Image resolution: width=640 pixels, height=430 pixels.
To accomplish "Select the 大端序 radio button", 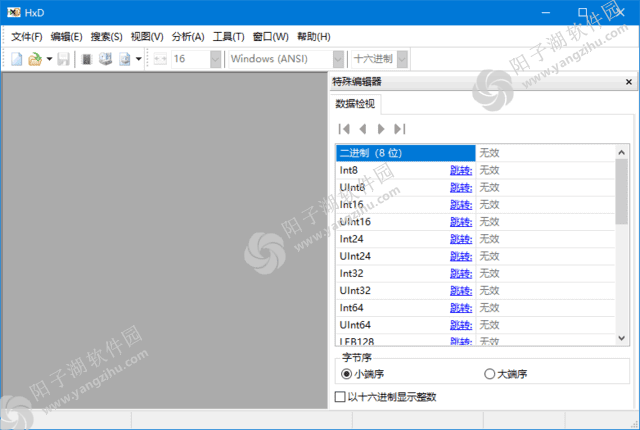I will (489, 374).
